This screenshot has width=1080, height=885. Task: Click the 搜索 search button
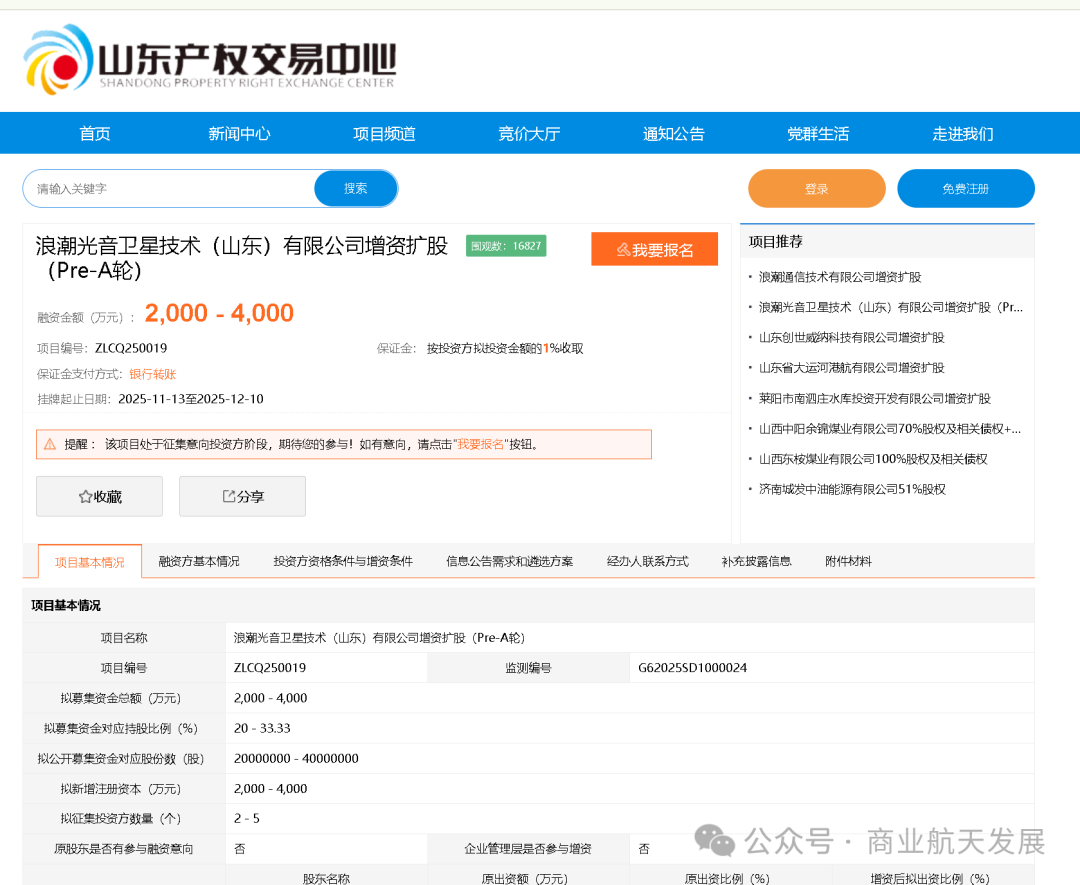click(x=355, y=188)
